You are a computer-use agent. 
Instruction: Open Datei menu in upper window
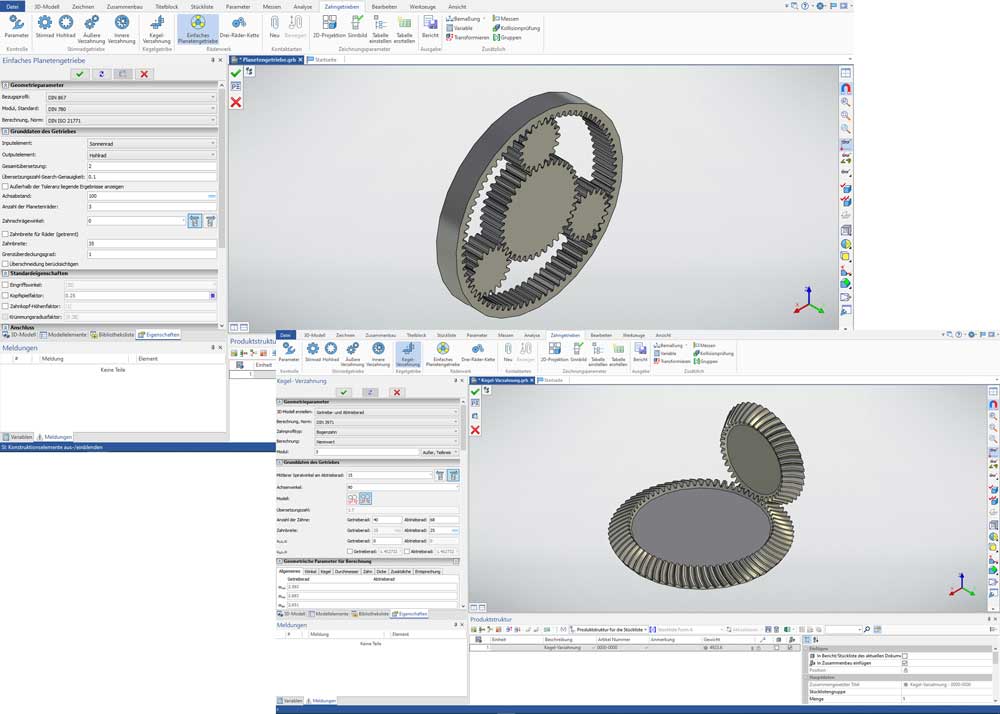click(13, 6)
